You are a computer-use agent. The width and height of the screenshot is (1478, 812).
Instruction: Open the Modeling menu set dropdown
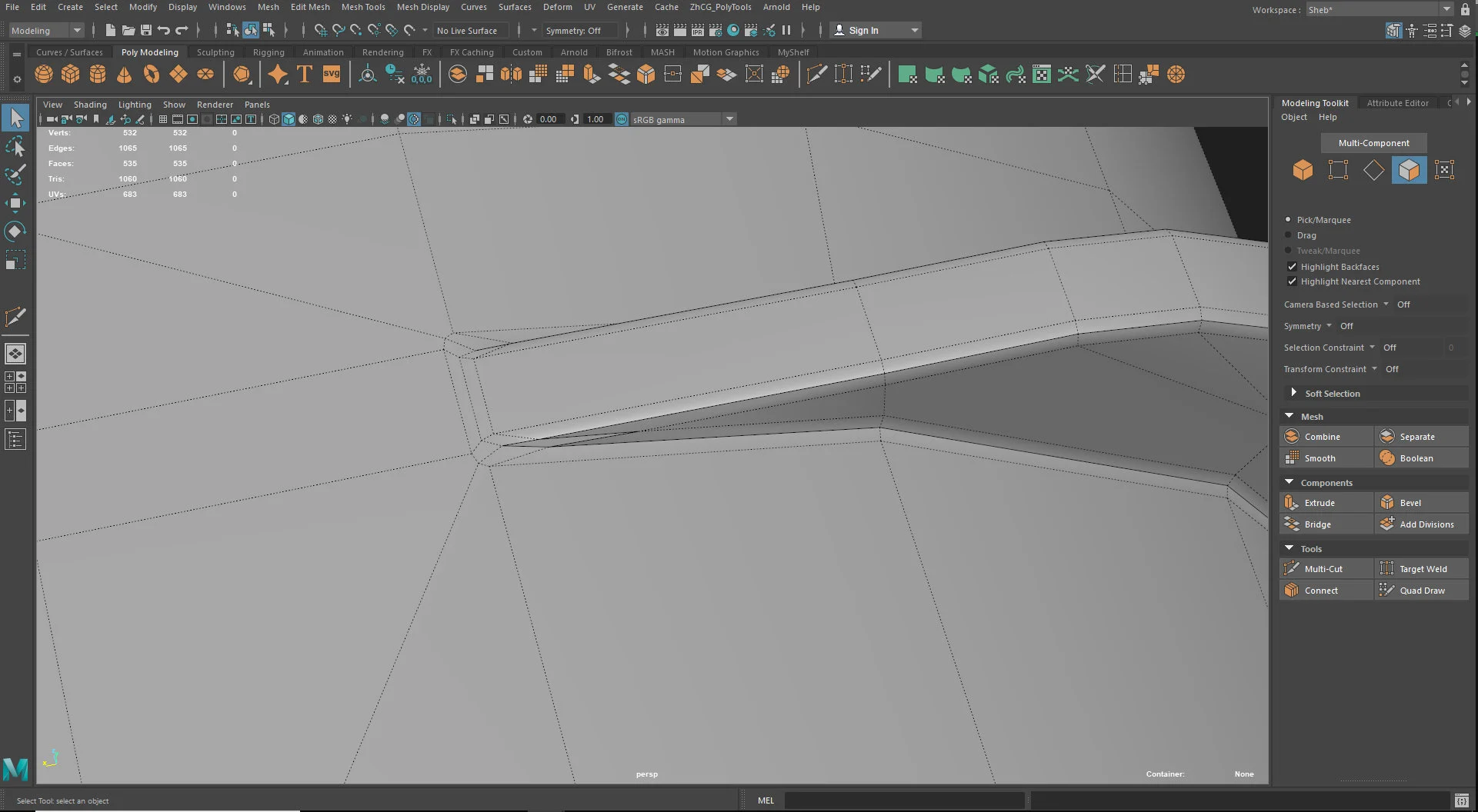[45, 30]
